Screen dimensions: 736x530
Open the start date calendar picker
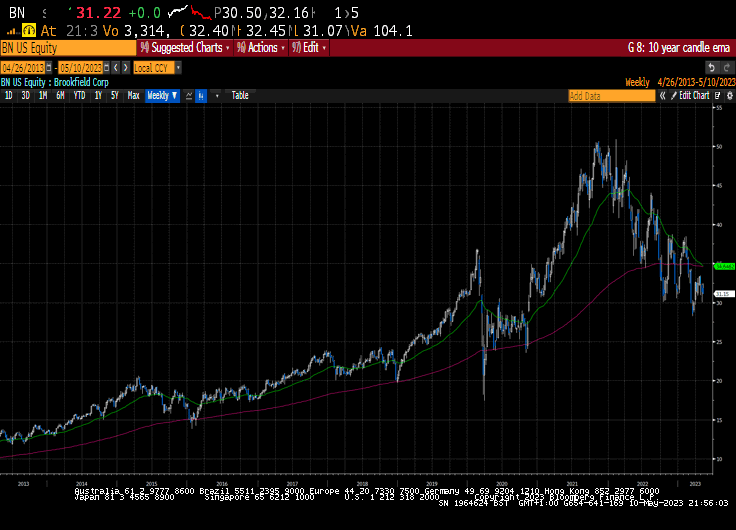tap(49, 68)
